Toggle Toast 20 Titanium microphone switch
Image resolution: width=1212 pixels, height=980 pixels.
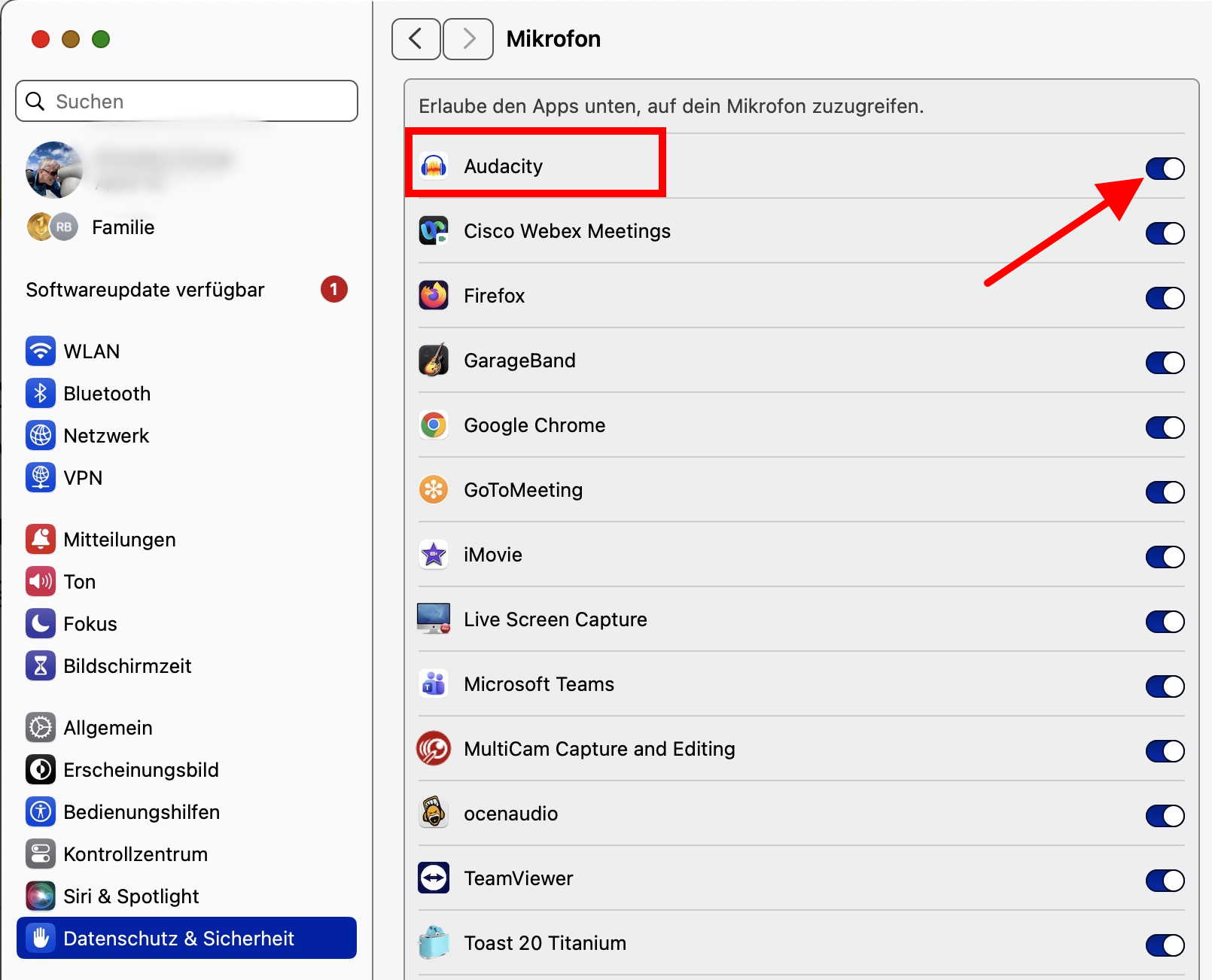1165,945
